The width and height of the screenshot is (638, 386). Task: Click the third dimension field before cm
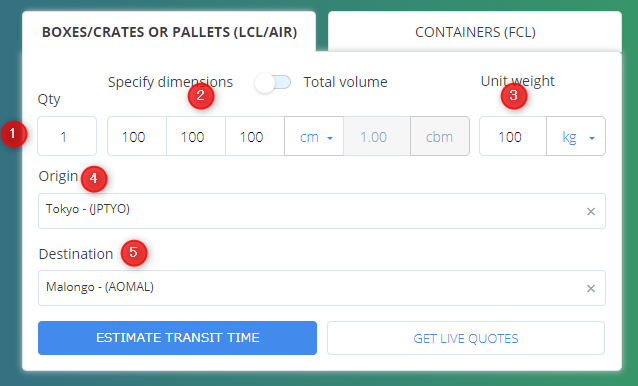coord(255,136)
